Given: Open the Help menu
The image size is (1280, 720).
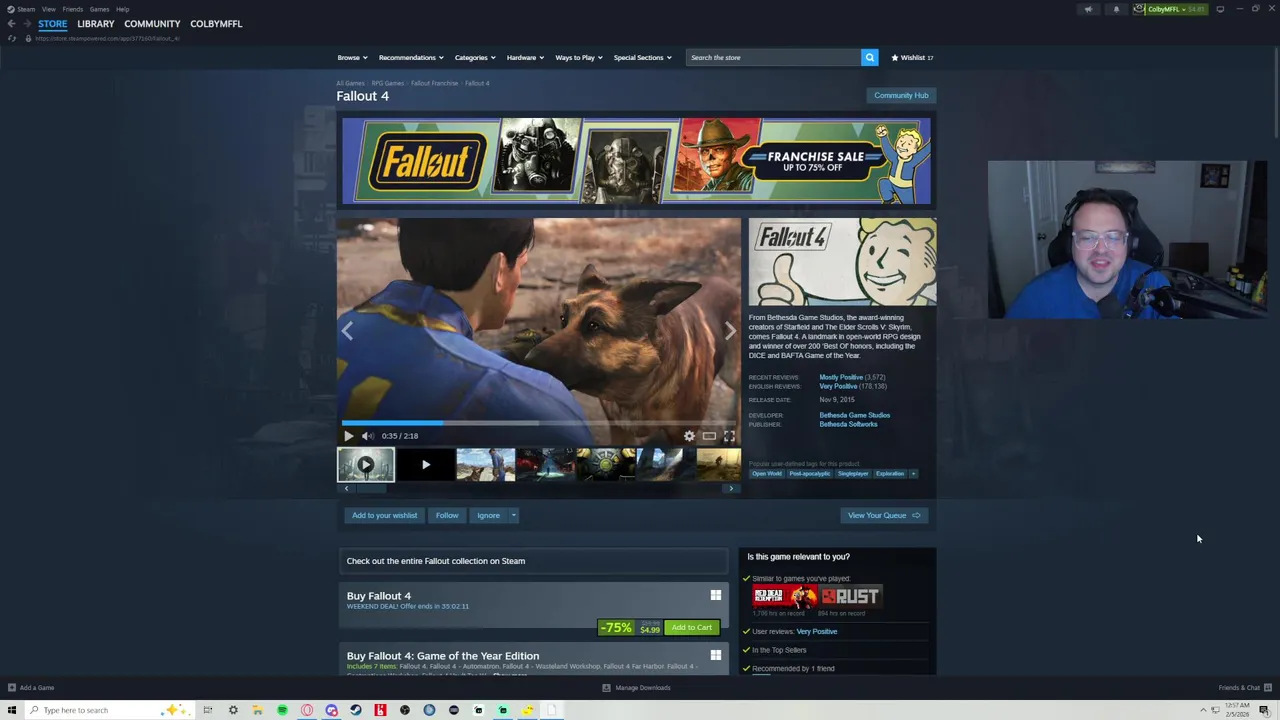Looking at the screenshot, I should point(122,9).
